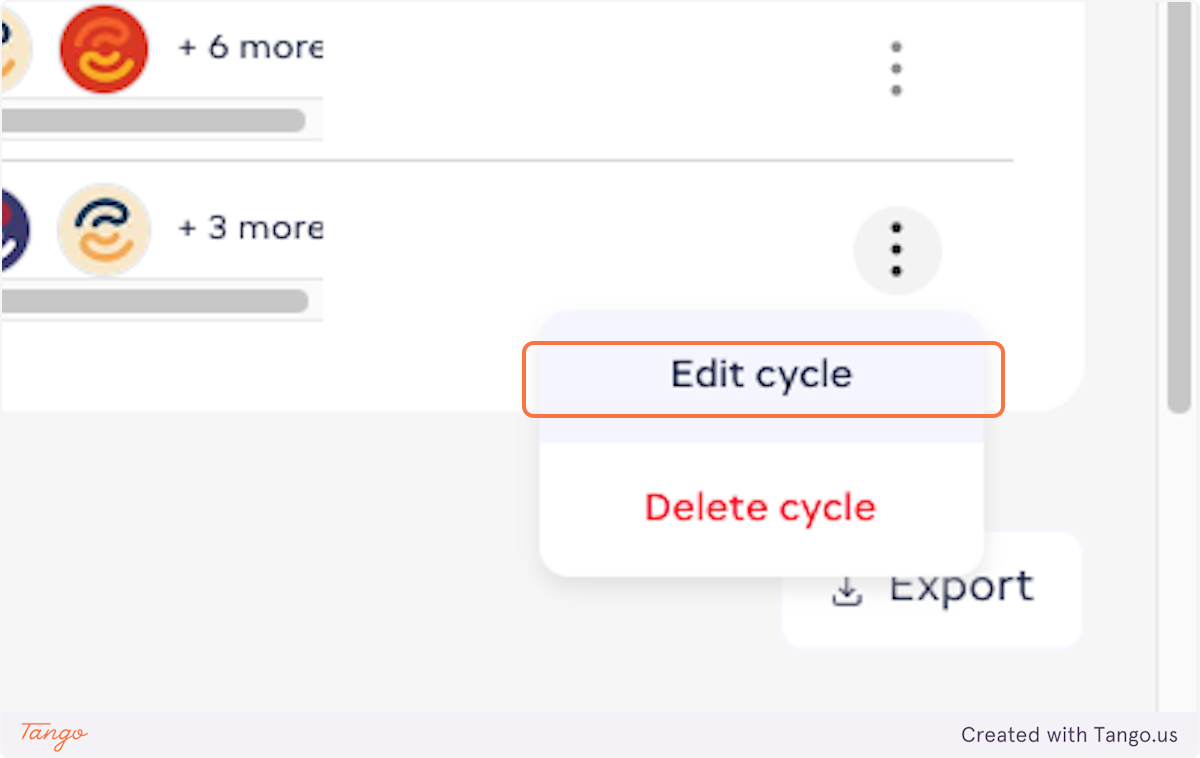Click the red-orange avatar in top row
This screenshot has height=758, width=1200.
(x=104, y=49)
